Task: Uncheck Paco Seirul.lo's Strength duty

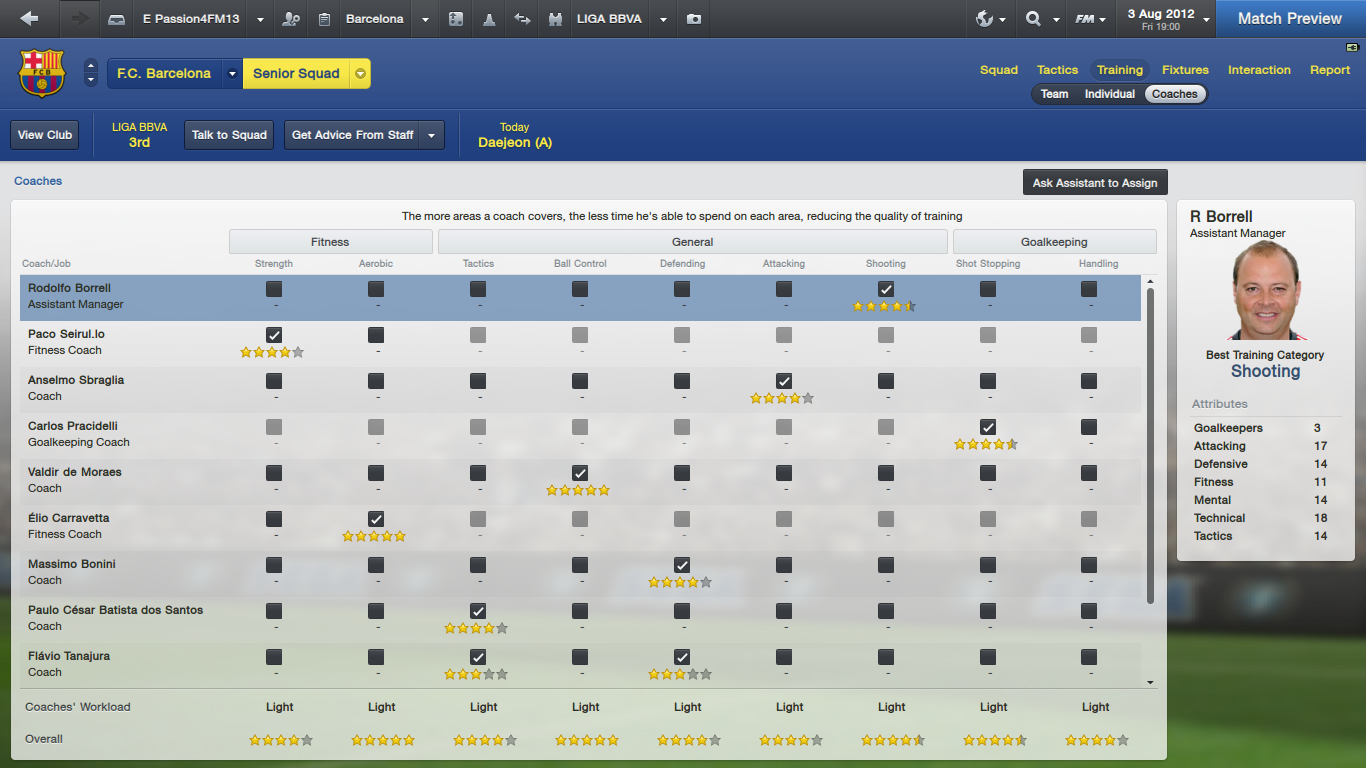Action: (273, 334)
